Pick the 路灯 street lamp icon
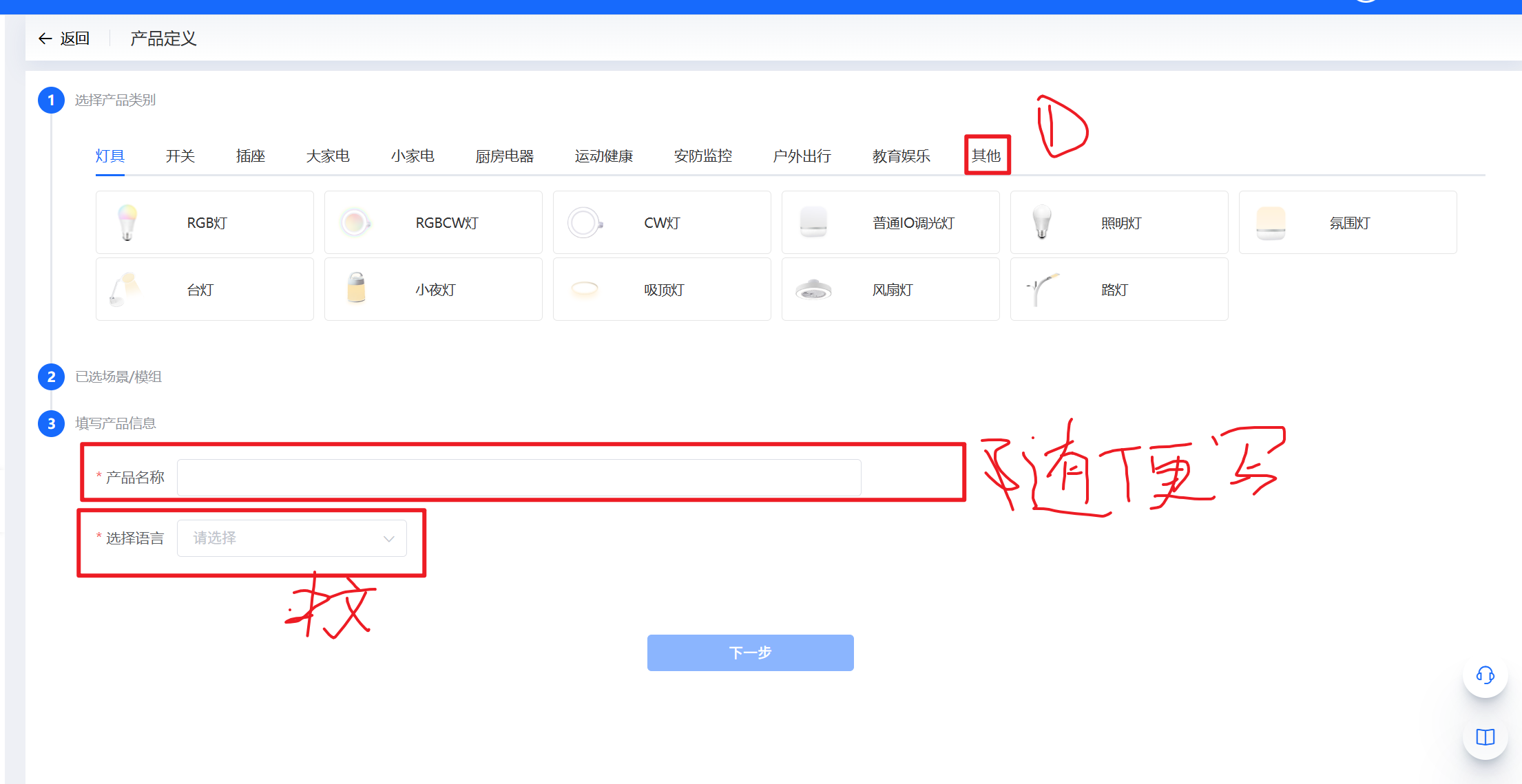1522x784 pixels. (1042, 290)
